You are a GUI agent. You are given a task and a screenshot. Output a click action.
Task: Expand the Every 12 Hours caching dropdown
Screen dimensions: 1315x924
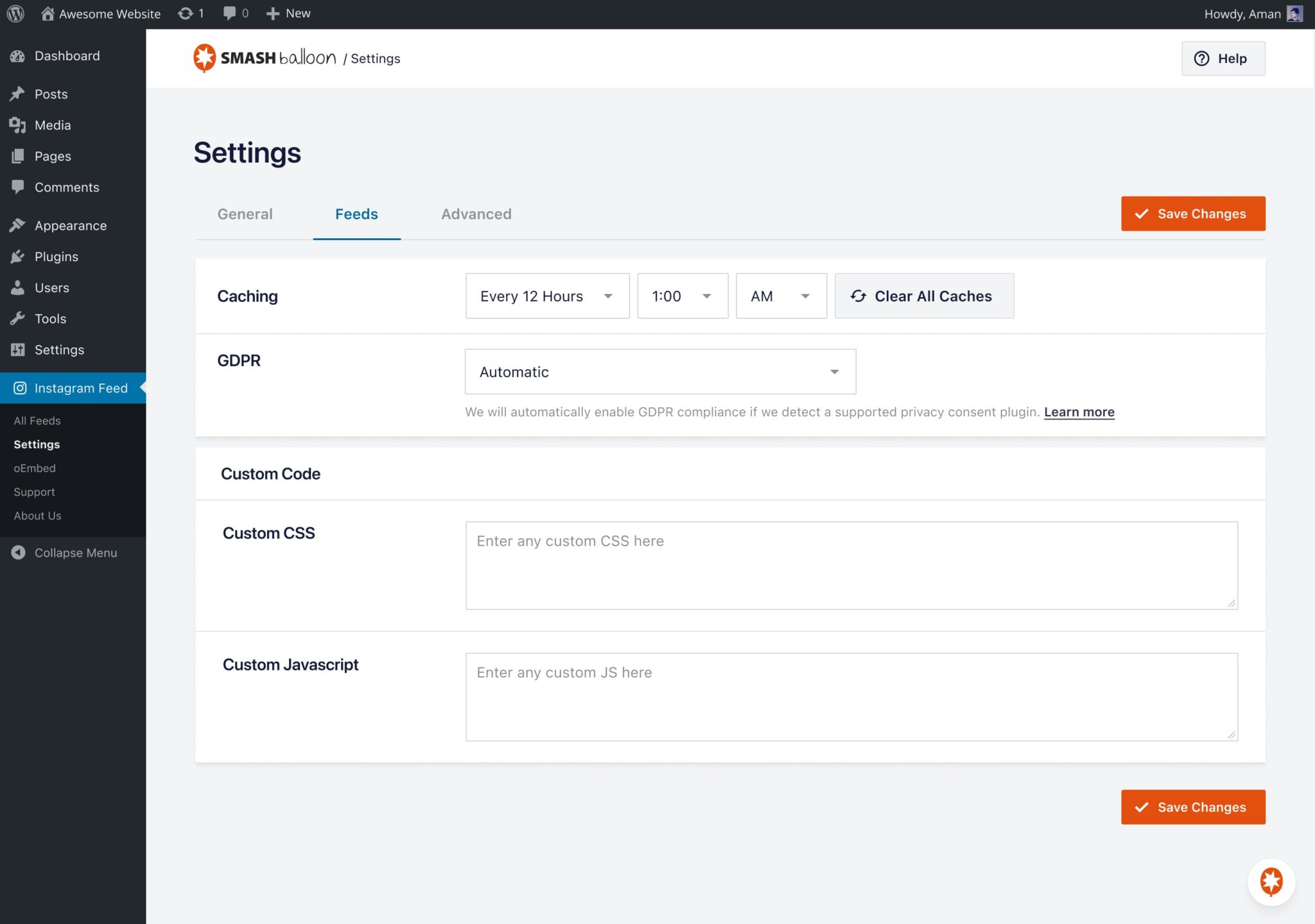(x=547, y=296)
